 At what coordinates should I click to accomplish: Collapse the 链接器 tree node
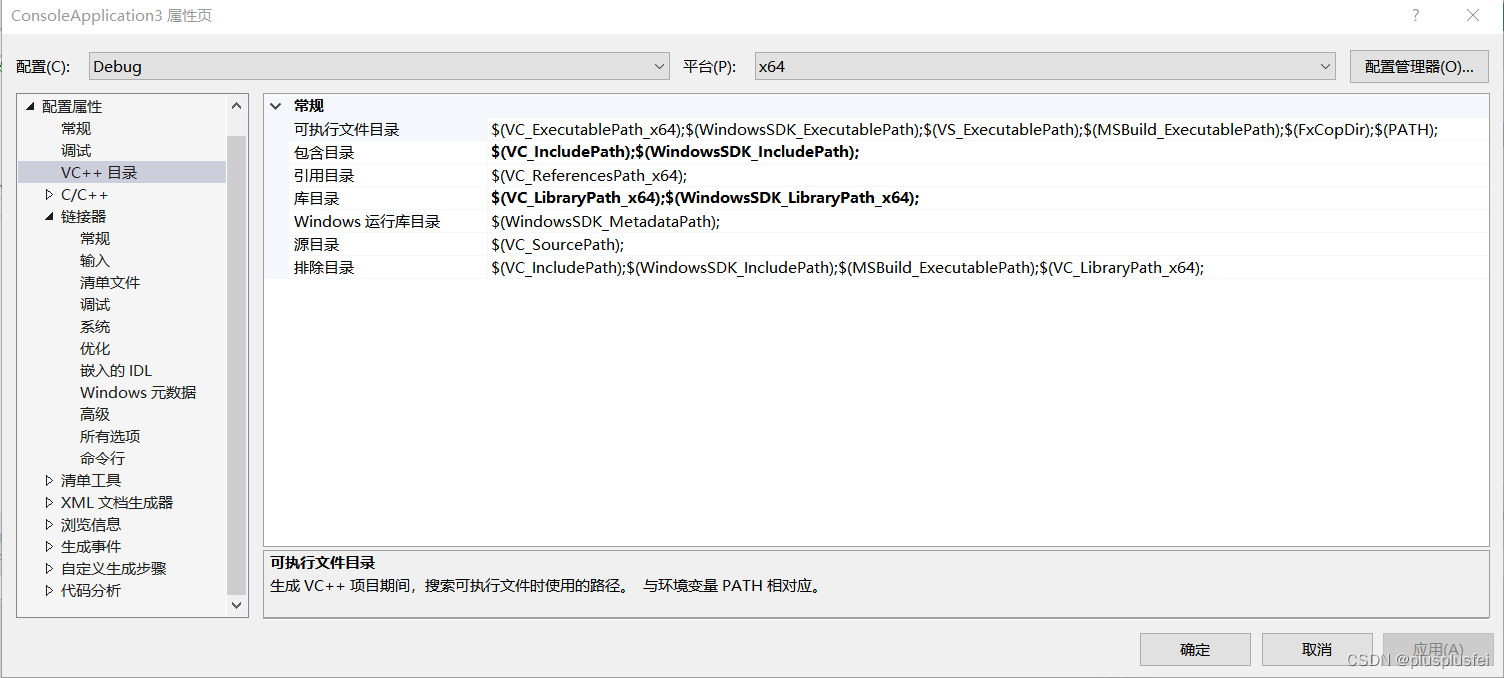(x=47, y=216)
